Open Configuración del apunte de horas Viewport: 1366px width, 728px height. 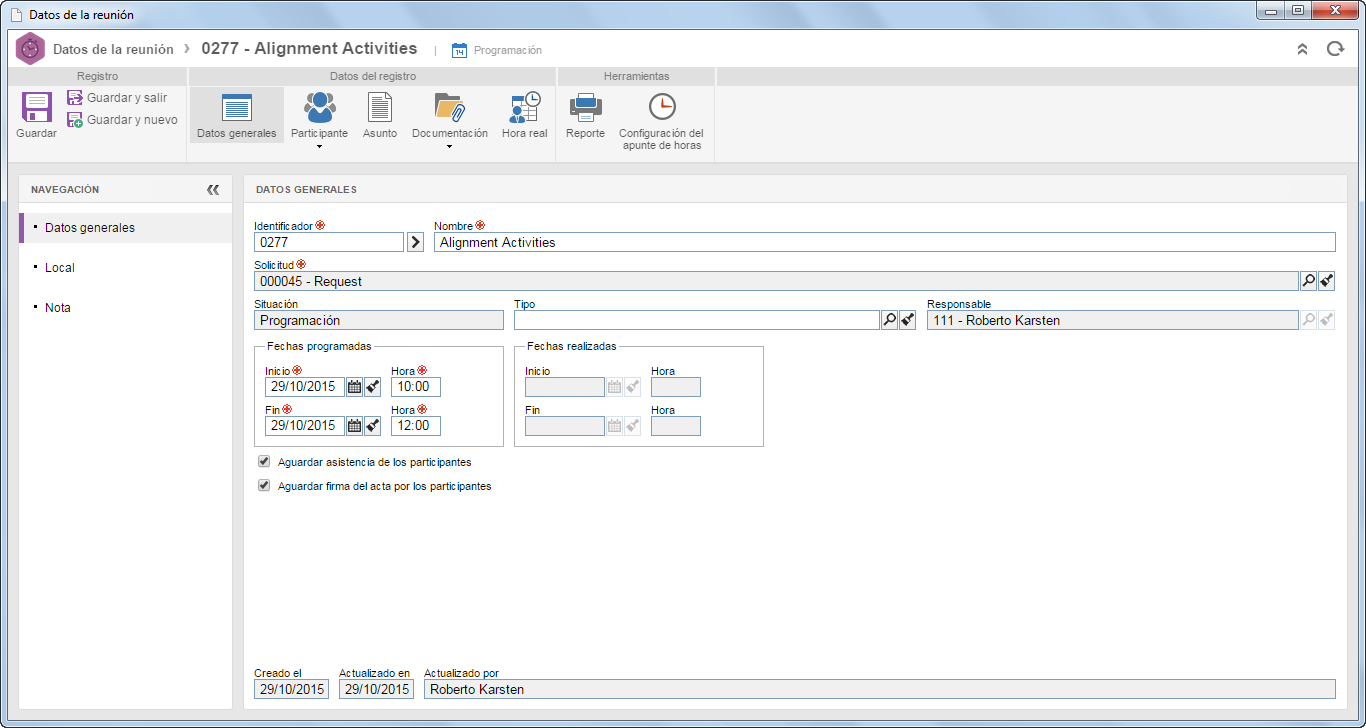pyautogui.click(x=661, y=120)
